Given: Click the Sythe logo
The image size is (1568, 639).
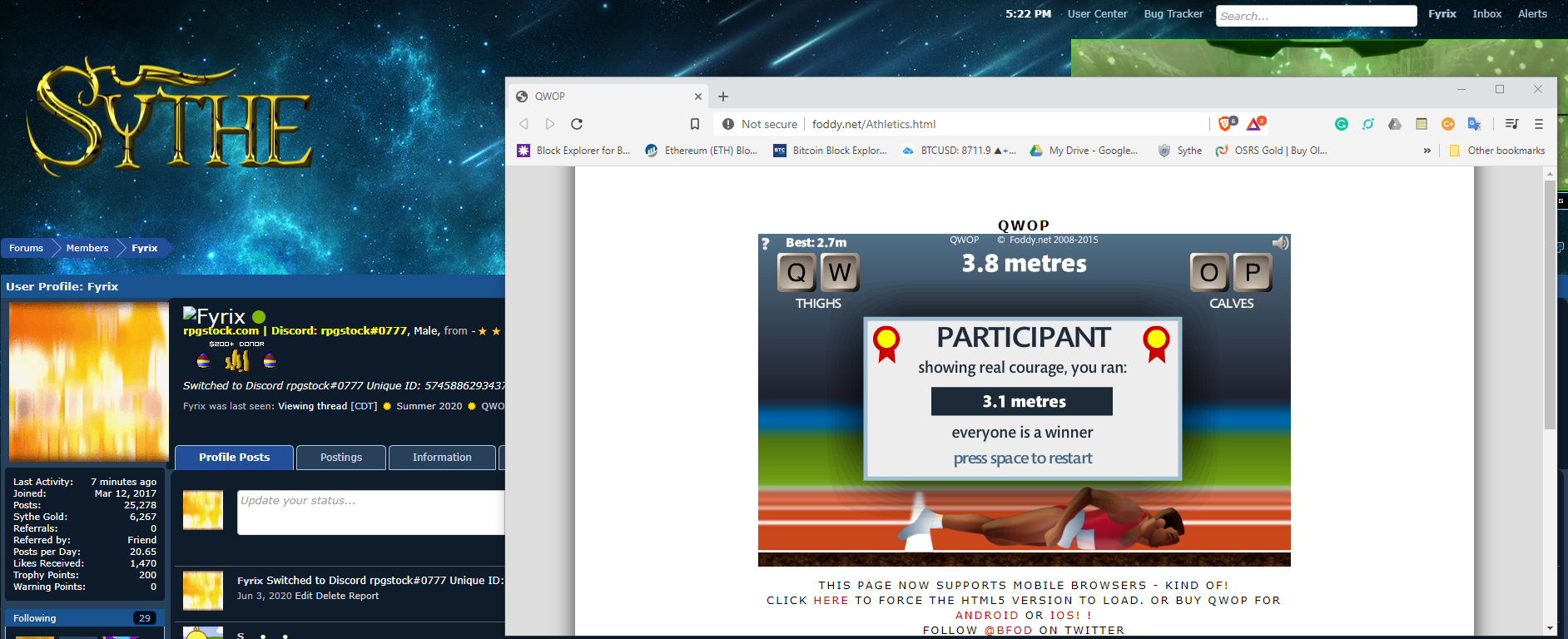Looking at the screenshot, I should coord(171,116).
